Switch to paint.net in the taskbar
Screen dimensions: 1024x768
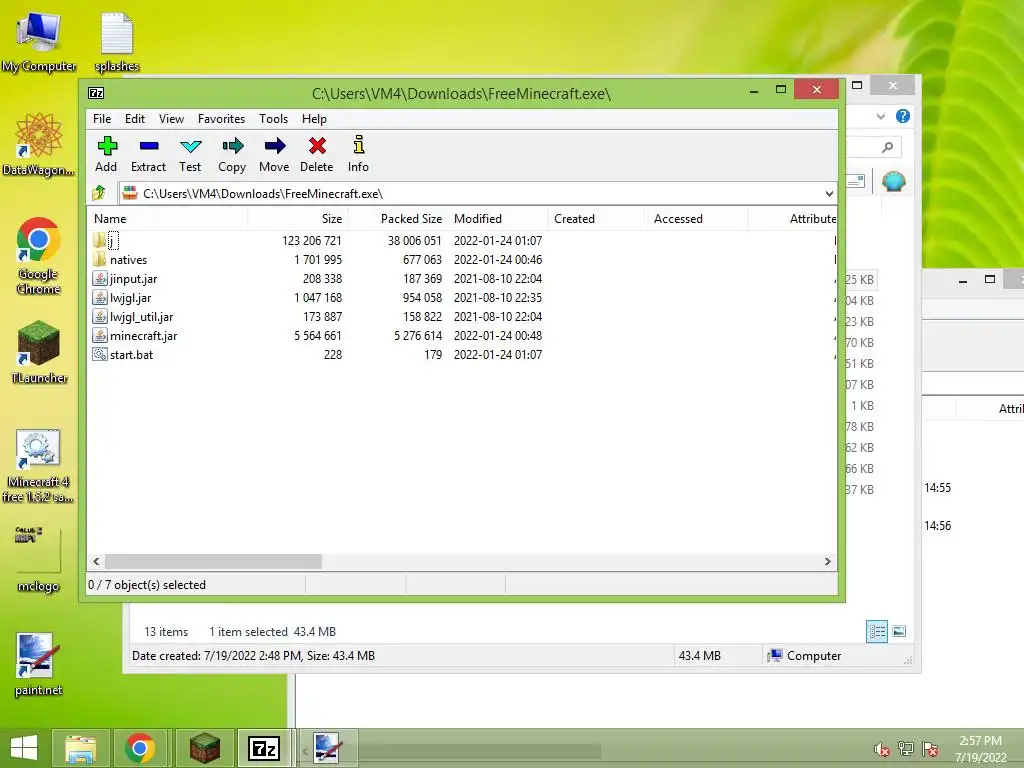click(327, 748)
